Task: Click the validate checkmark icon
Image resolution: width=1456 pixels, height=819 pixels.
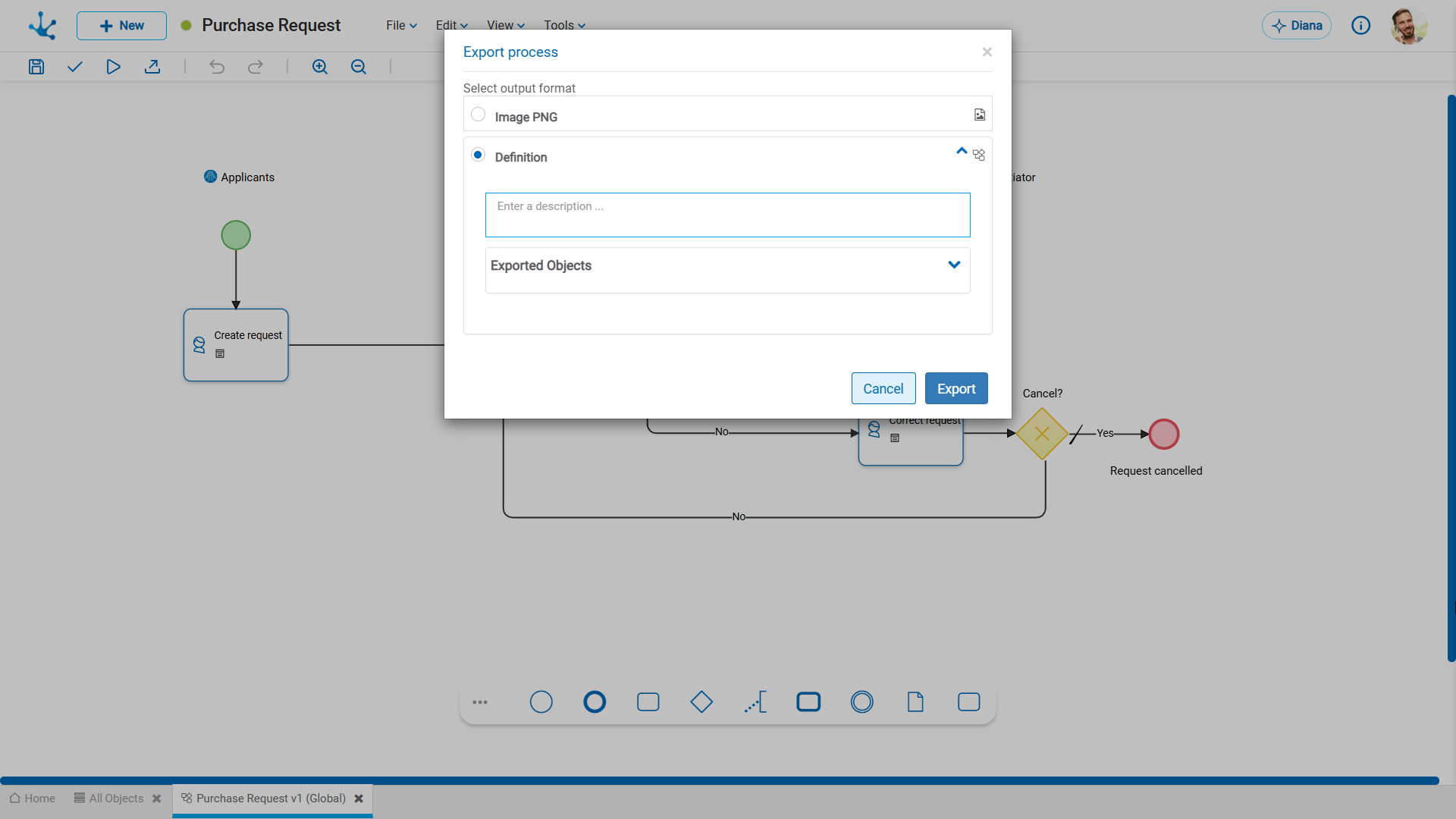Action: point(74,67)
